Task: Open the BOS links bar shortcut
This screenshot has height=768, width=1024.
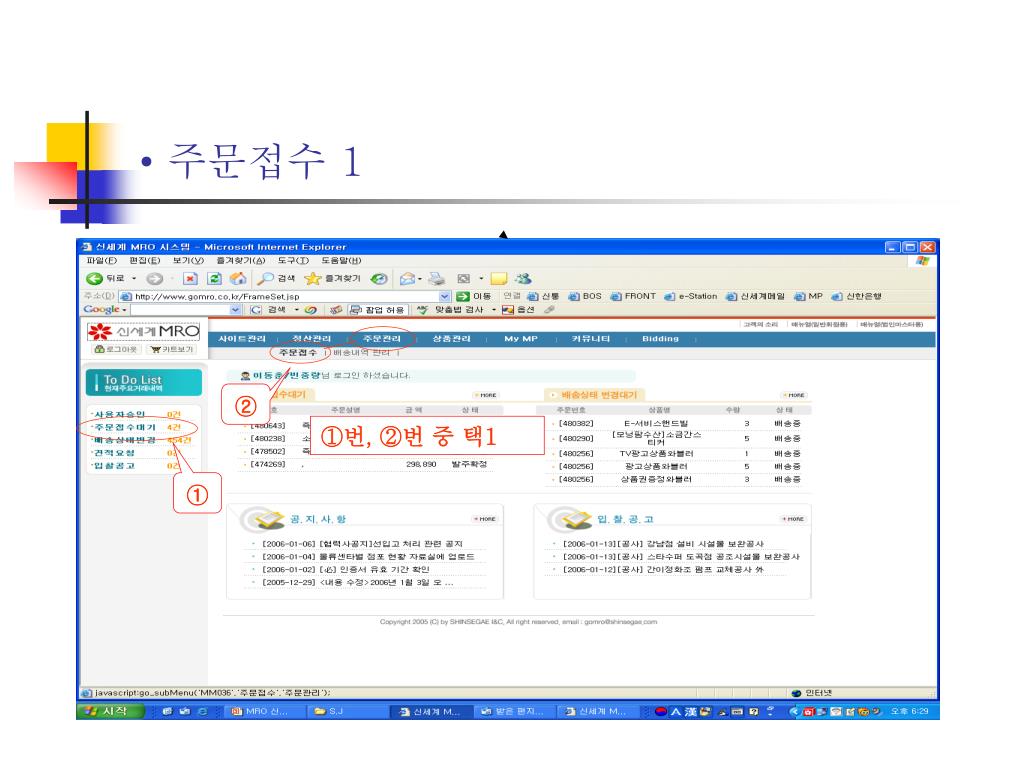Action: [585, 296]
